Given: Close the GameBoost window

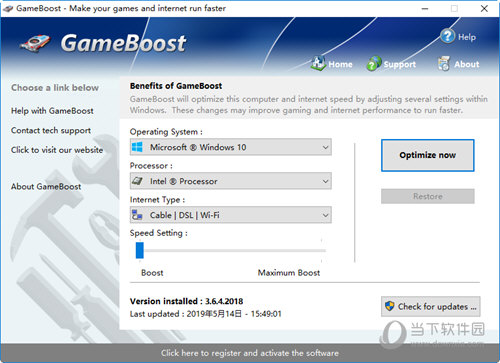Looking at the screenshot, I should [484, 9].
